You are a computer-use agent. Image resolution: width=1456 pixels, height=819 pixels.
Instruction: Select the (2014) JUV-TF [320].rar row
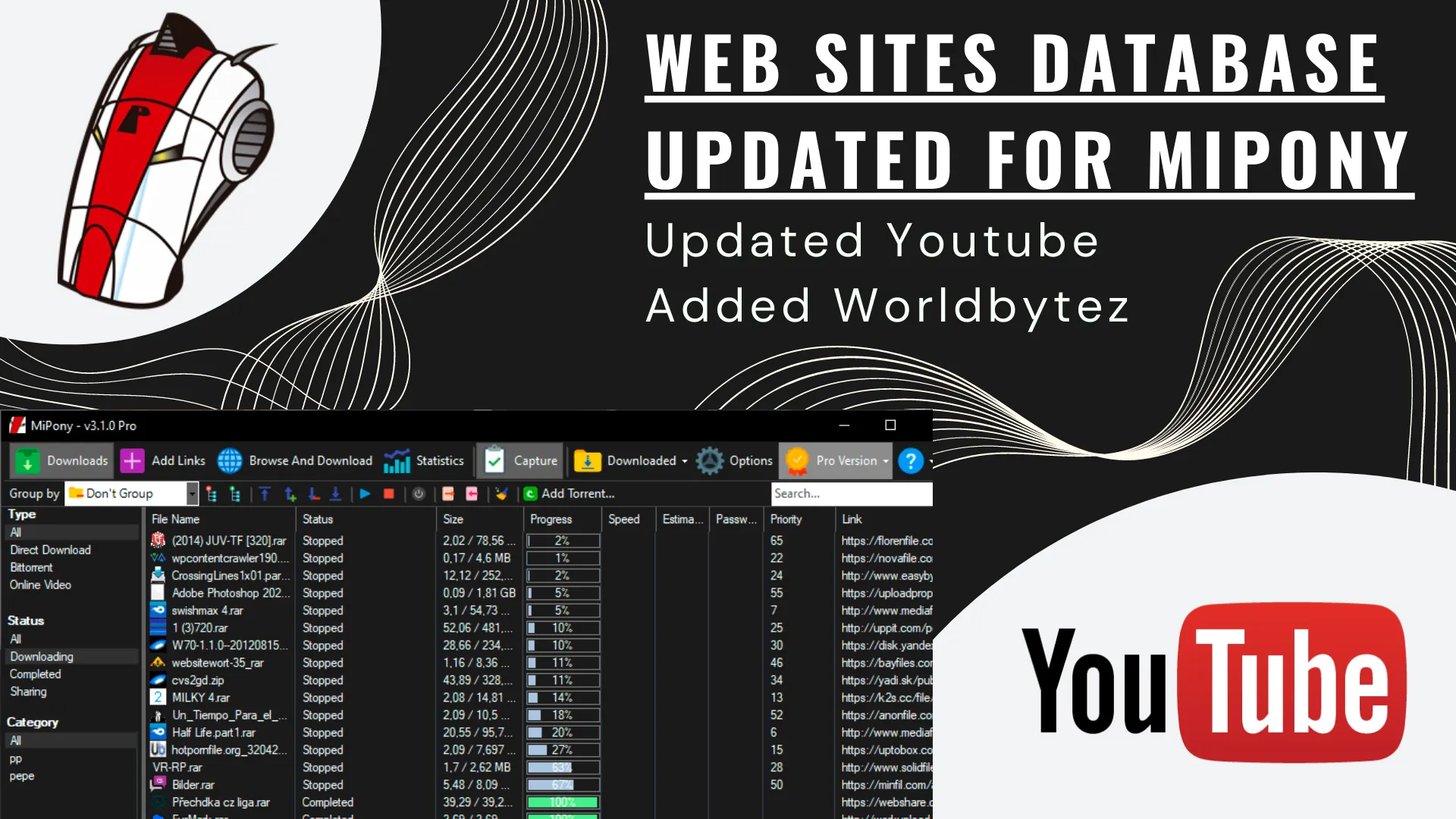540,541
